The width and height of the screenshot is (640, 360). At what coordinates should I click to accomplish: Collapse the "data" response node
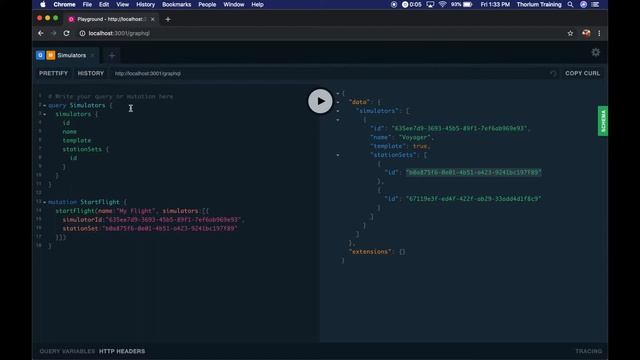click(338, 102)
